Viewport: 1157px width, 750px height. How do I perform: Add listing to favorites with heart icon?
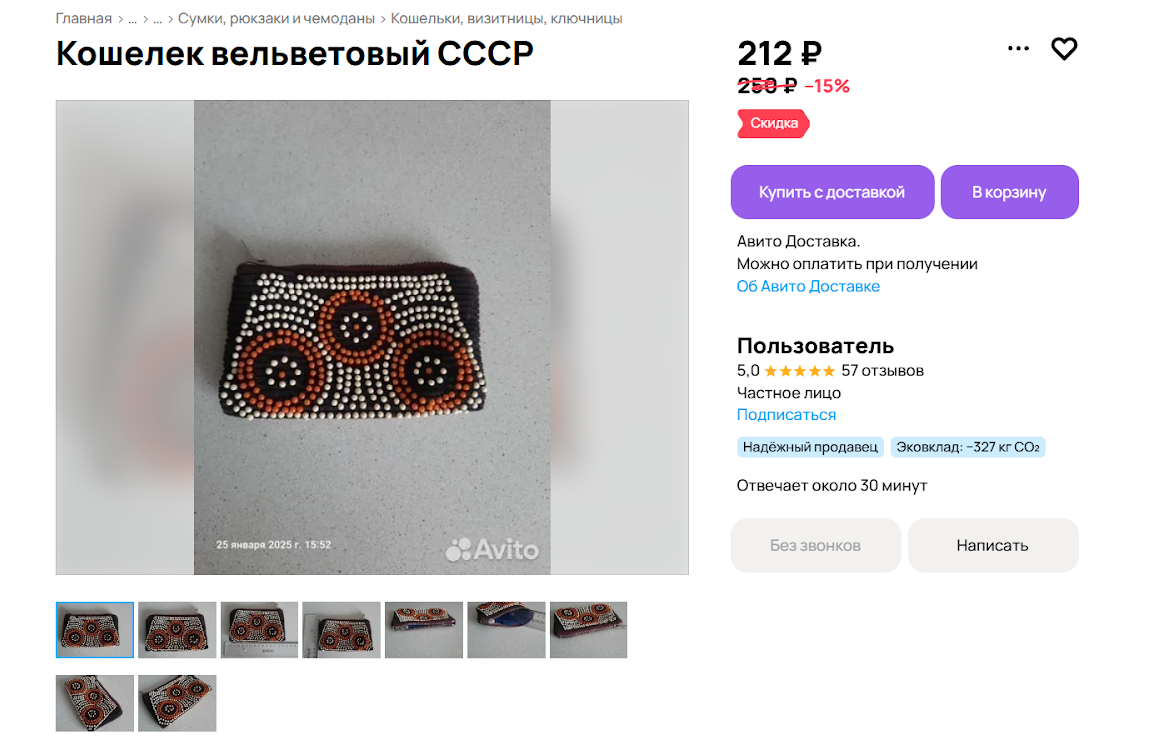pos(1063,49)
